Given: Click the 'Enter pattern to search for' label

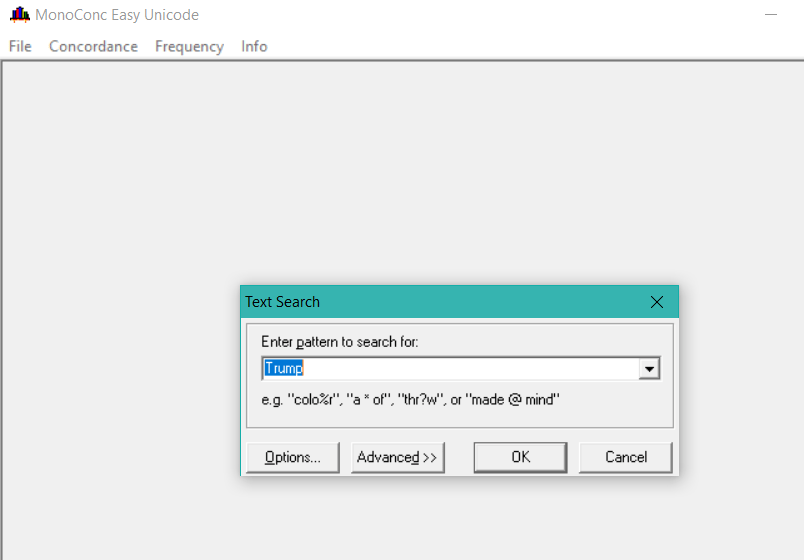Looking at the screenshot, I should pyautogui.click(x=339, y=342).
